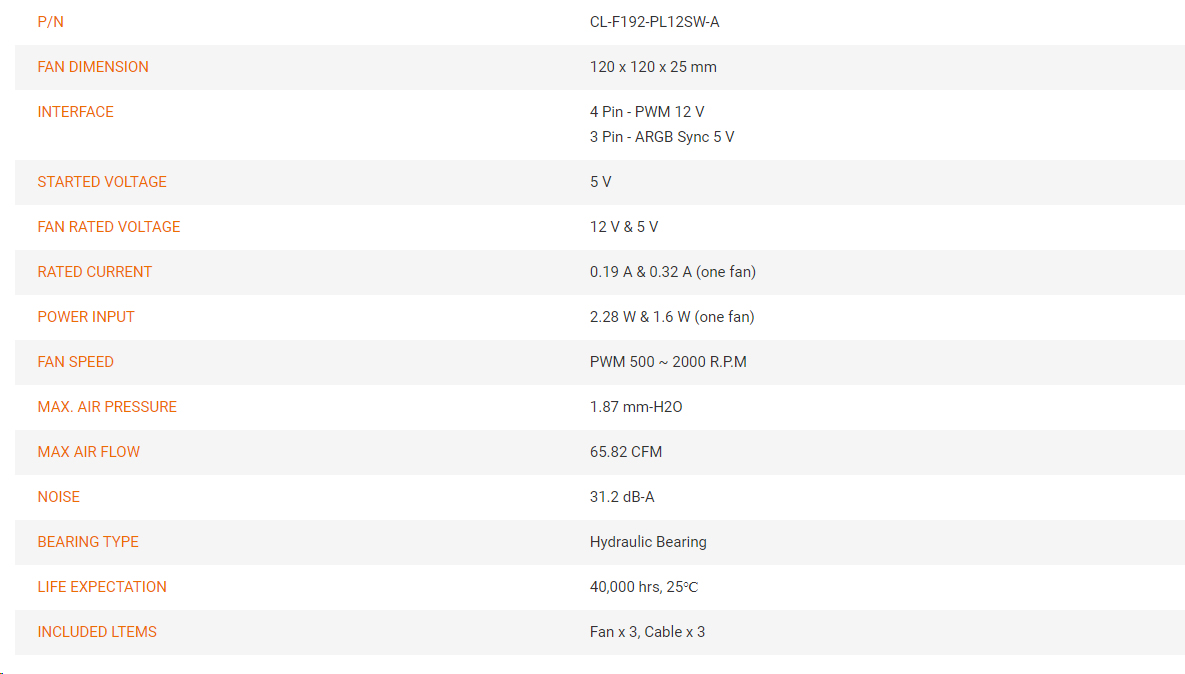Click the 65.82 CFM air flow value
Screen dimensions: 1185x674
pyautogui.click(x=626, y=452)
